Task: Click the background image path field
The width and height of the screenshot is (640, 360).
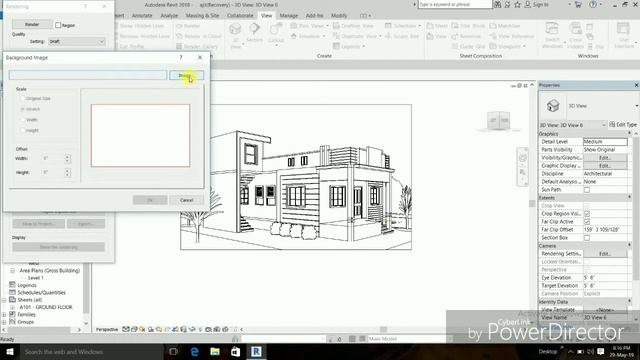Action: 88,75
